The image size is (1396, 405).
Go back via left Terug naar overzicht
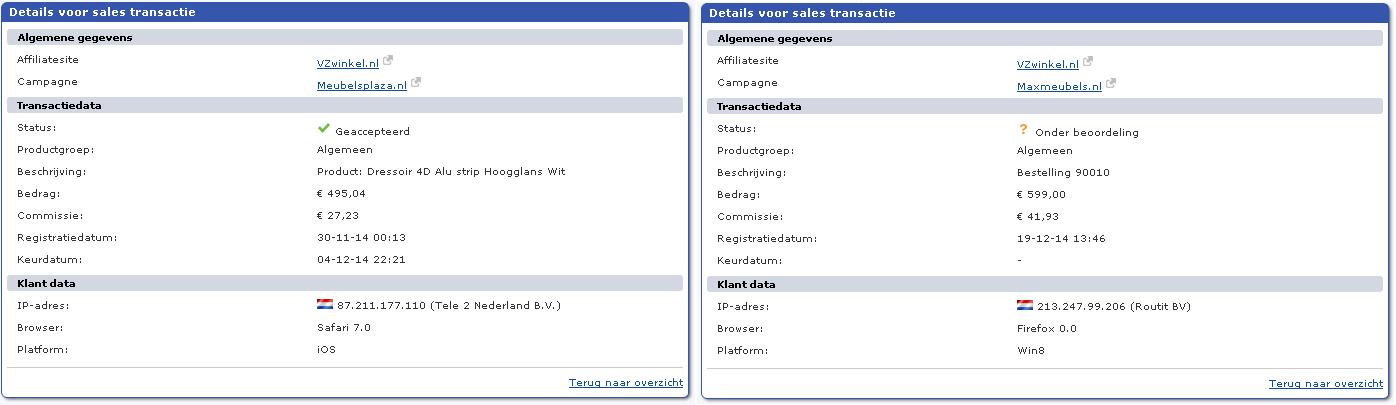(626, 382)
